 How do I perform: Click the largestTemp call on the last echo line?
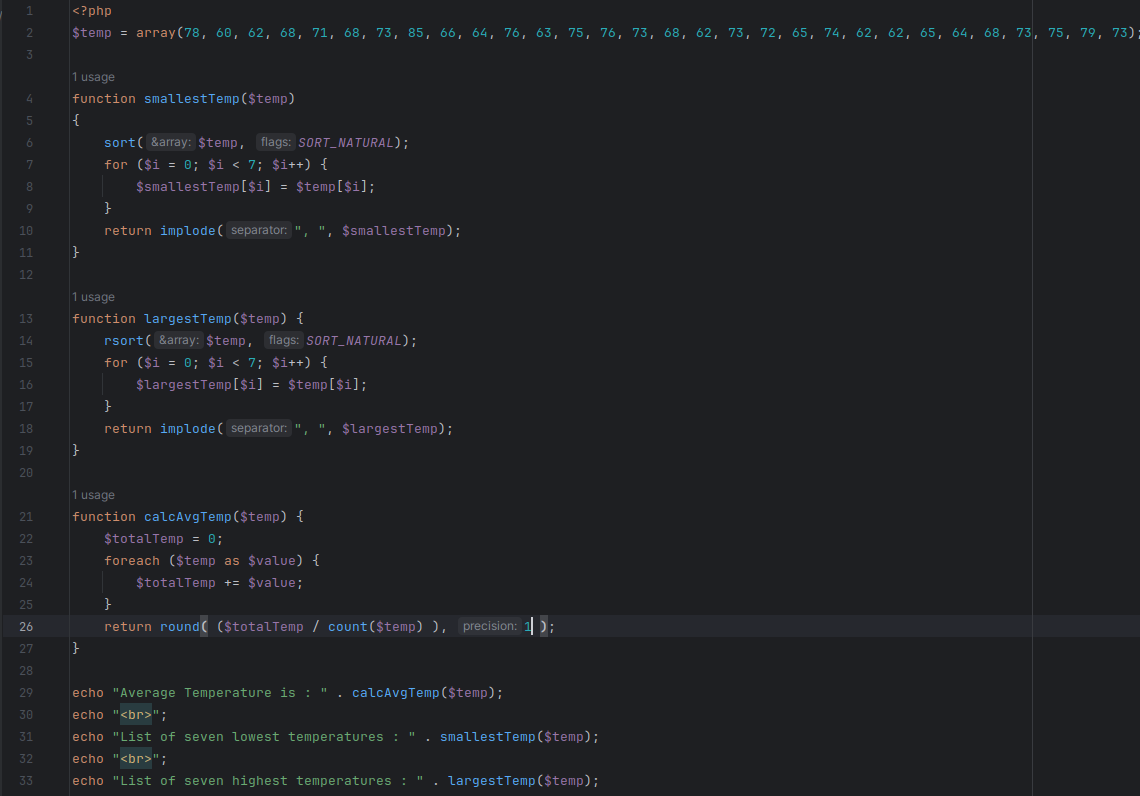point(491,781)
